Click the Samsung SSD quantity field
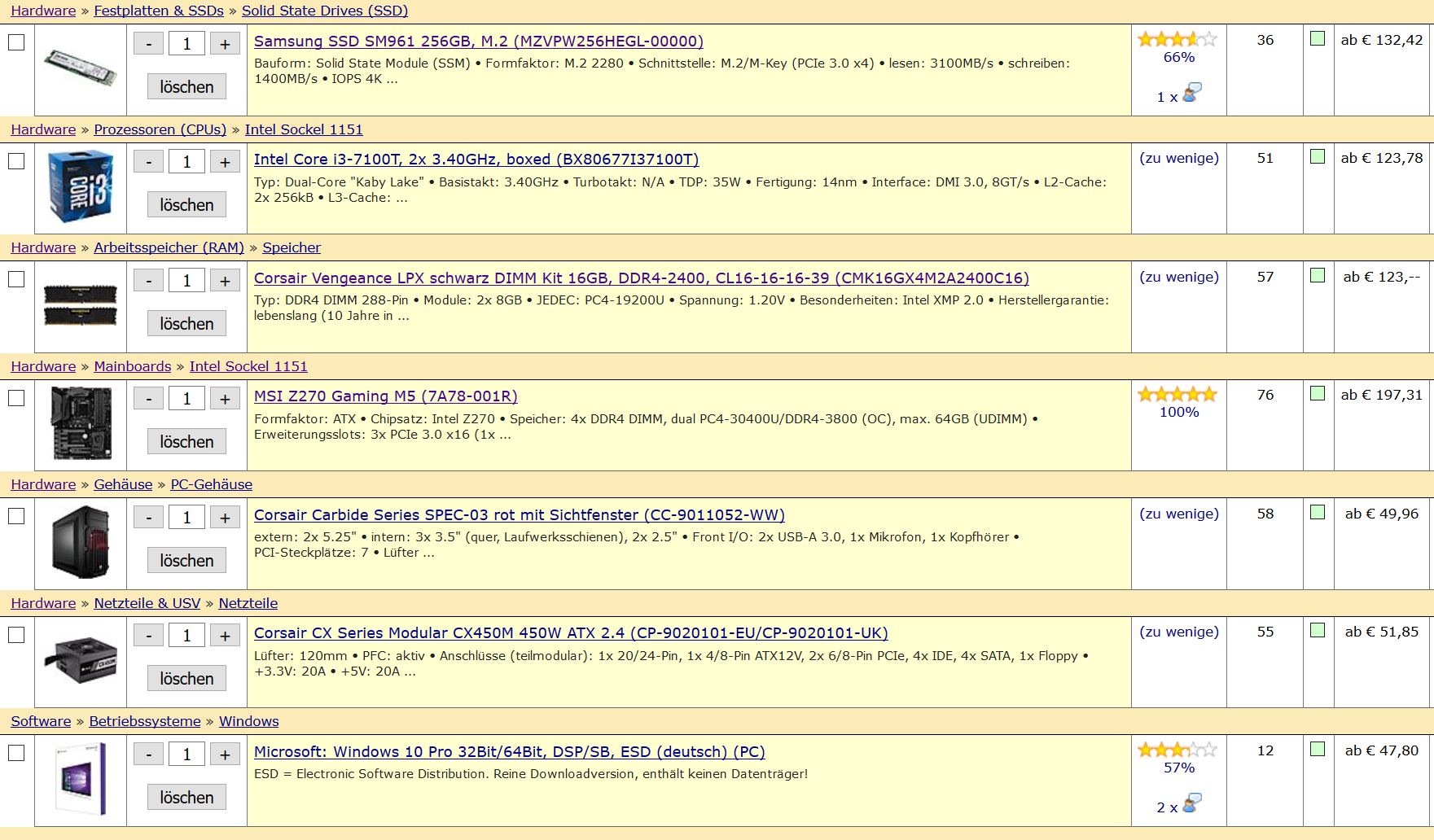This screenshot has height=840, width=1434. click(186, 44)
